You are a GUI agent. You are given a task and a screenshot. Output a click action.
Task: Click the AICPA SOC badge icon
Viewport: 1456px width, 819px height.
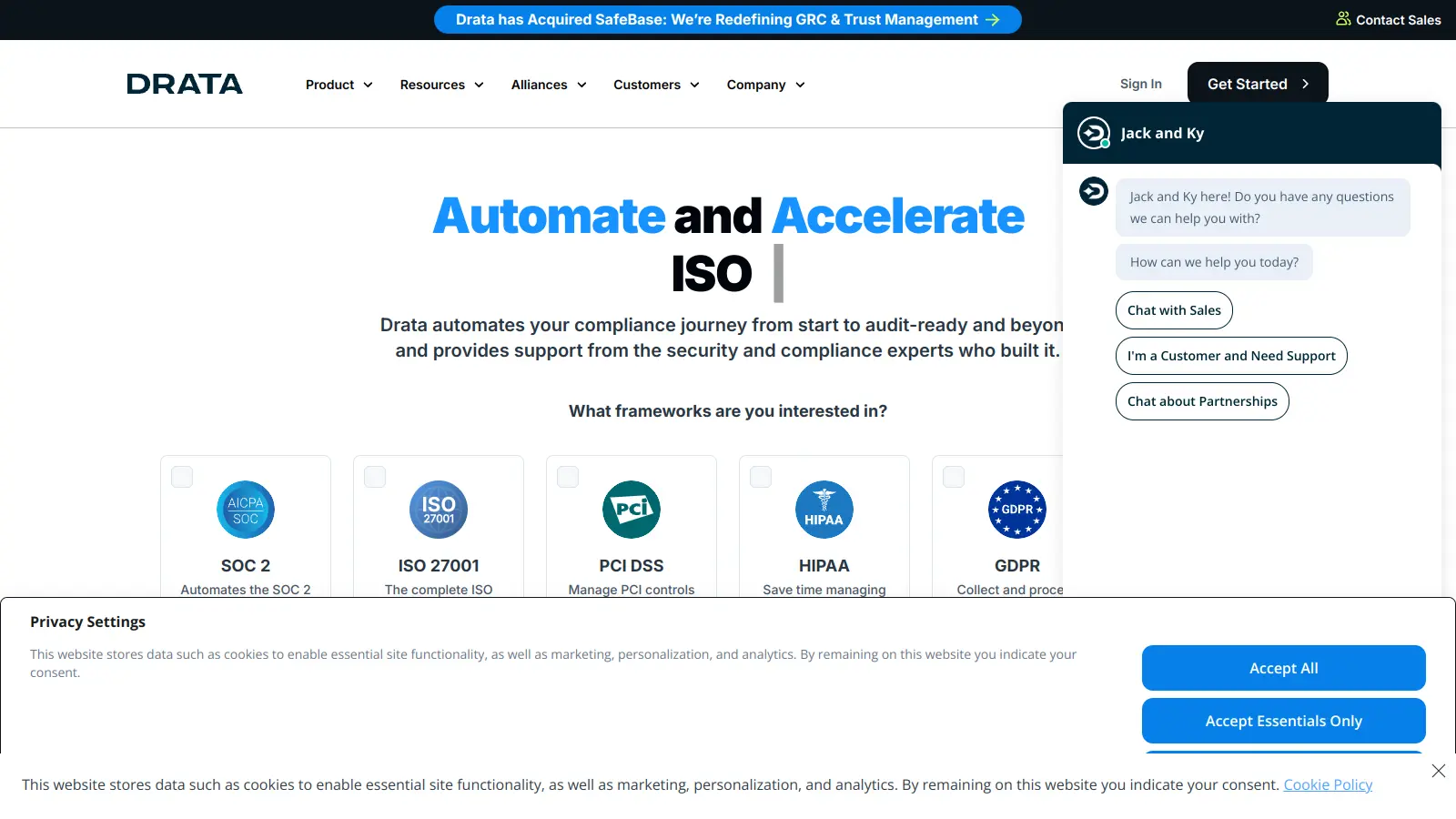click(246, 510)
